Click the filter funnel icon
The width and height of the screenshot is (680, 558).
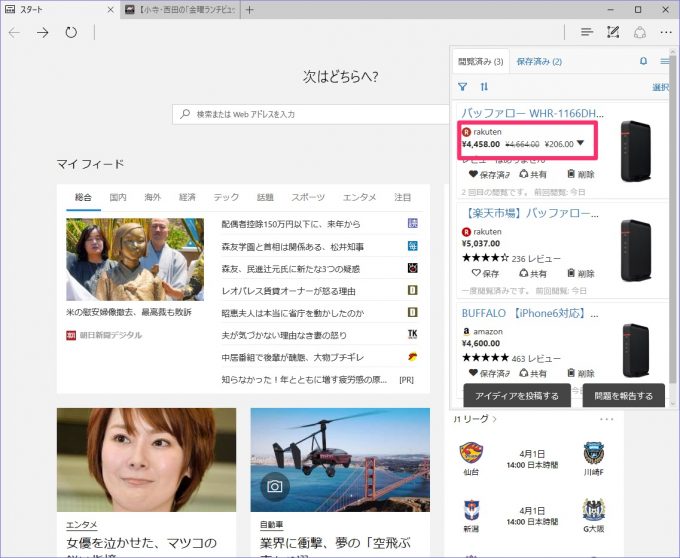pyautogui.click(x=463, y=87)
